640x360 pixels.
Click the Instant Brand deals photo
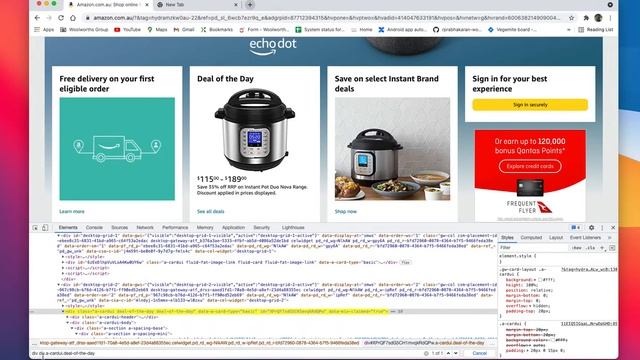(x=392, y=149)
